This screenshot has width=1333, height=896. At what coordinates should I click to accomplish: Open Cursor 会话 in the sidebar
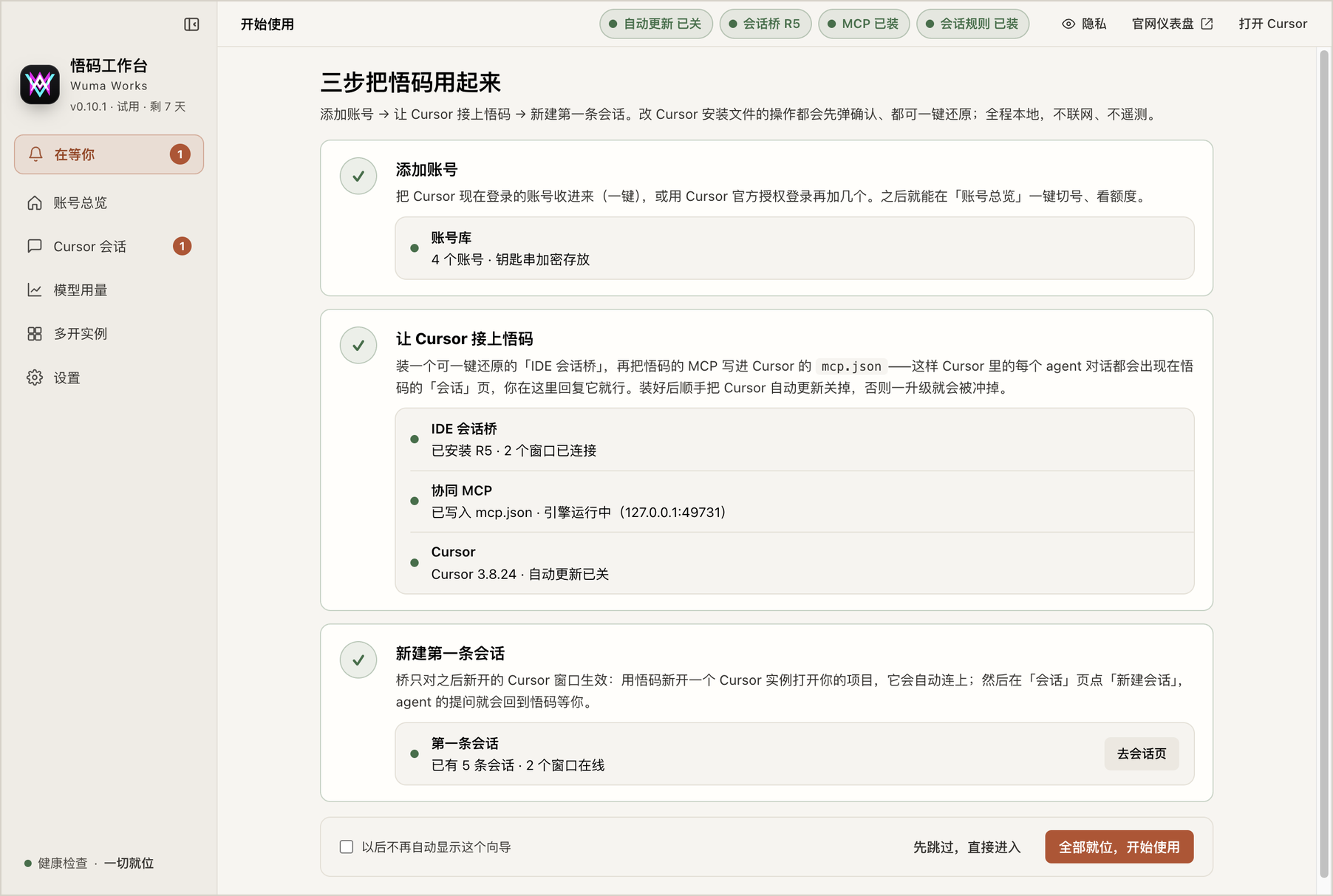pyautogui.click(x=109, y=246)
